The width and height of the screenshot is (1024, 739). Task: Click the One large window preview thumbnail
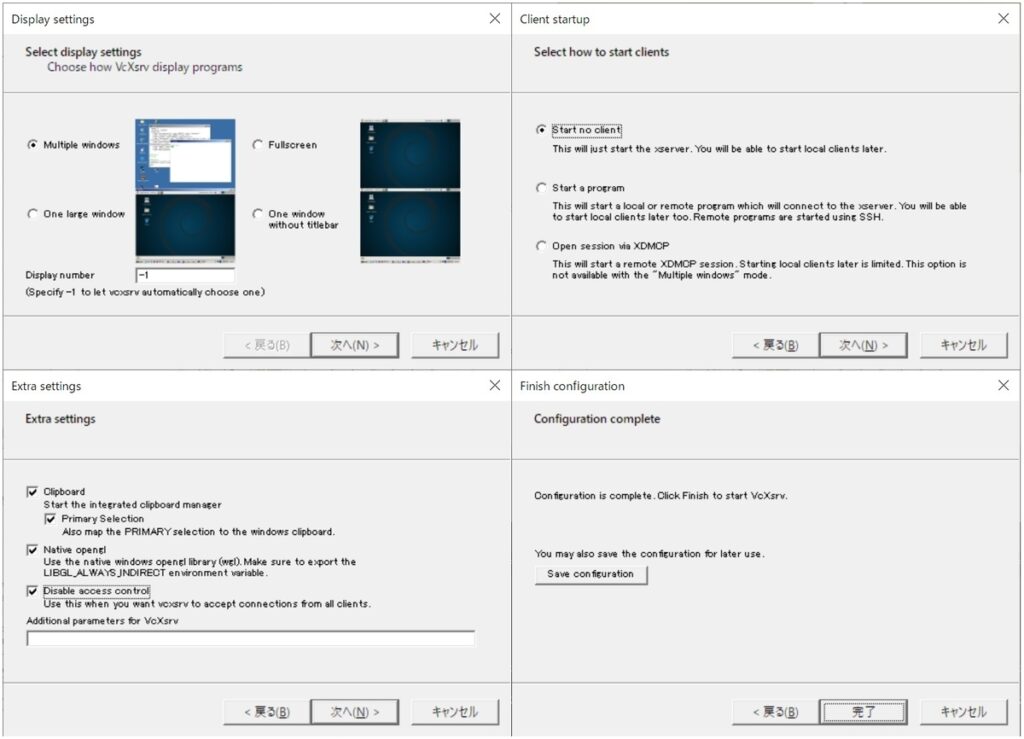click(x=185, y=226)
